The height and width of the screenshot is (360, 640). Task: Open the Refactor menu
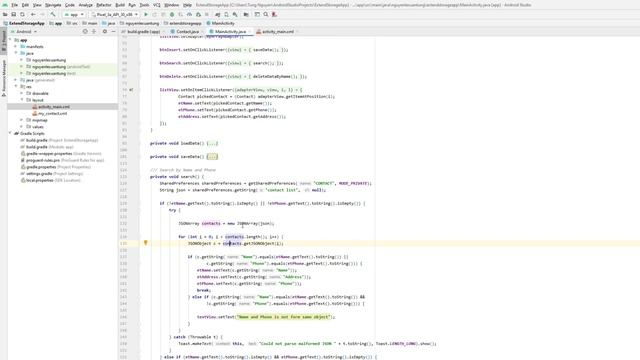(x=104, y=5)
